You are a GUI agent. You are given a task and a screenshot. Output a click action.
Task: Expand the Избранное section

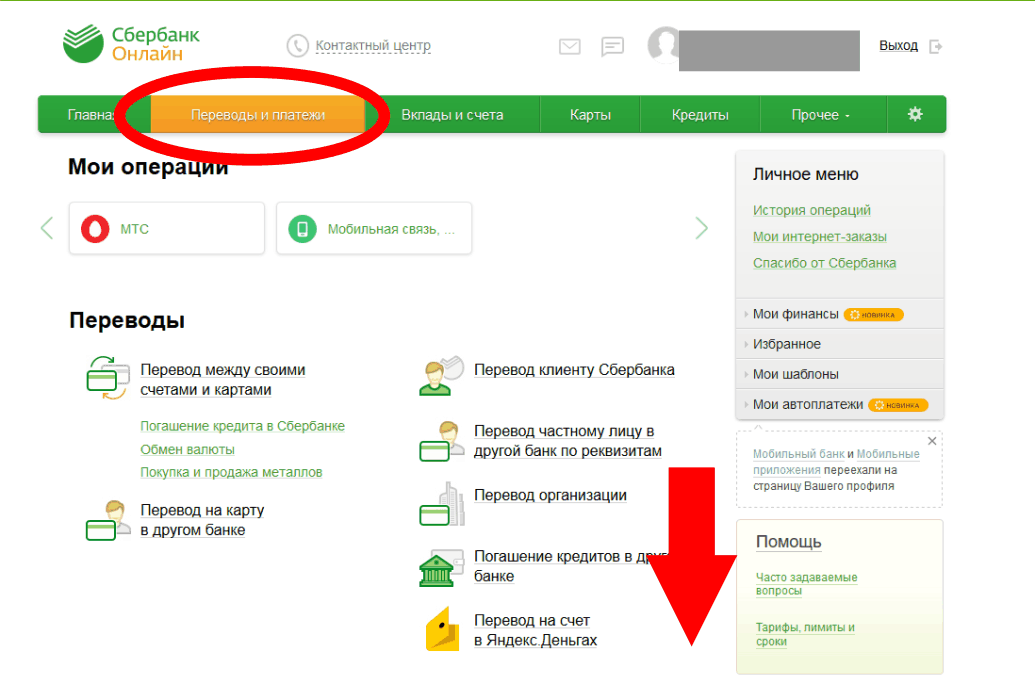coord(839,344)
